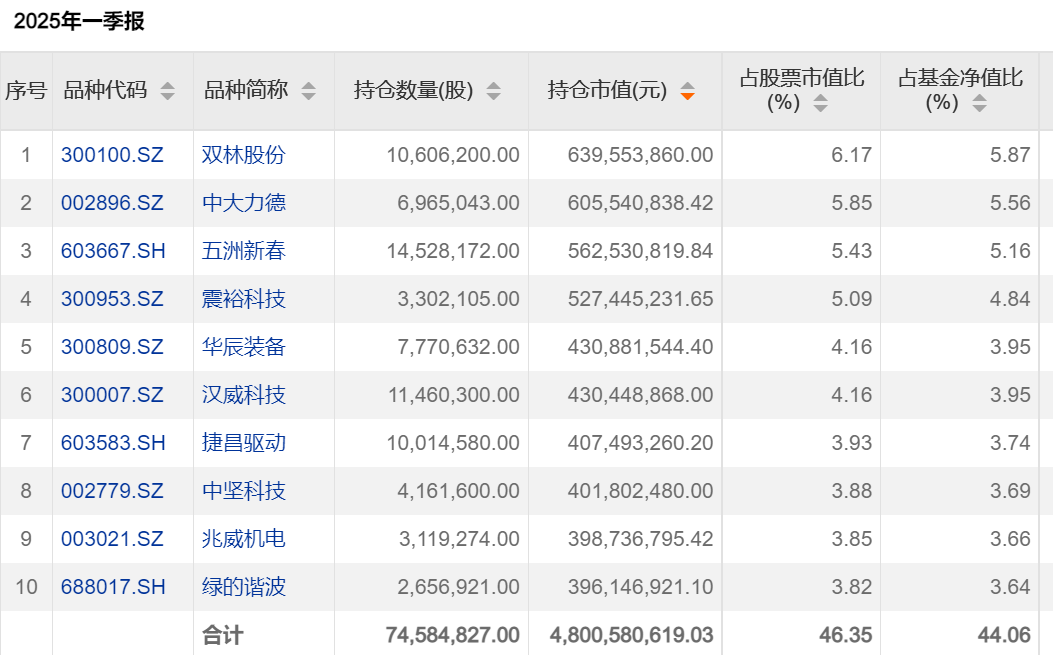Click the 2025年一季报 heading
1053x655 pixels.
click(79, 21)
